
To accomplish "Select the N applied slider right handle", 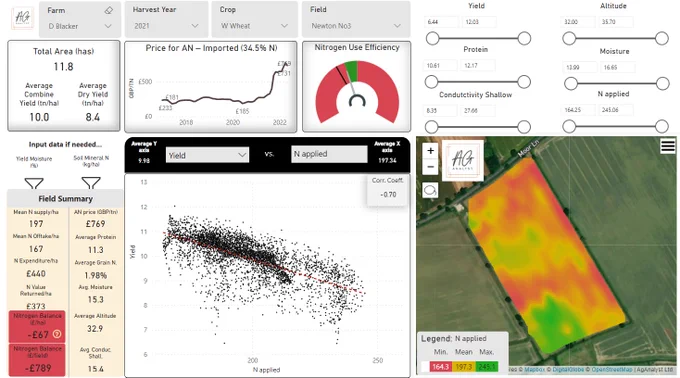I will (662, 126).
